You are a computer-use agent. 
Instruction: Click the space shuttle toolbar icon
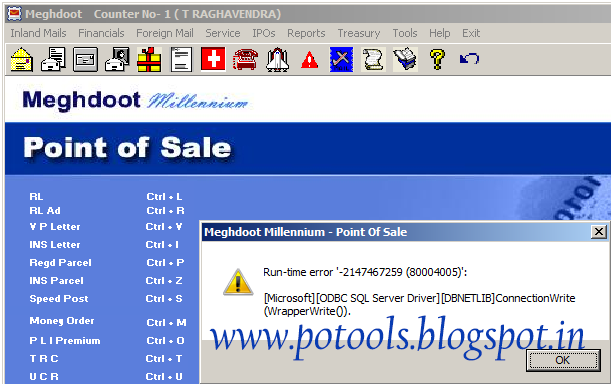pos(277,59)
